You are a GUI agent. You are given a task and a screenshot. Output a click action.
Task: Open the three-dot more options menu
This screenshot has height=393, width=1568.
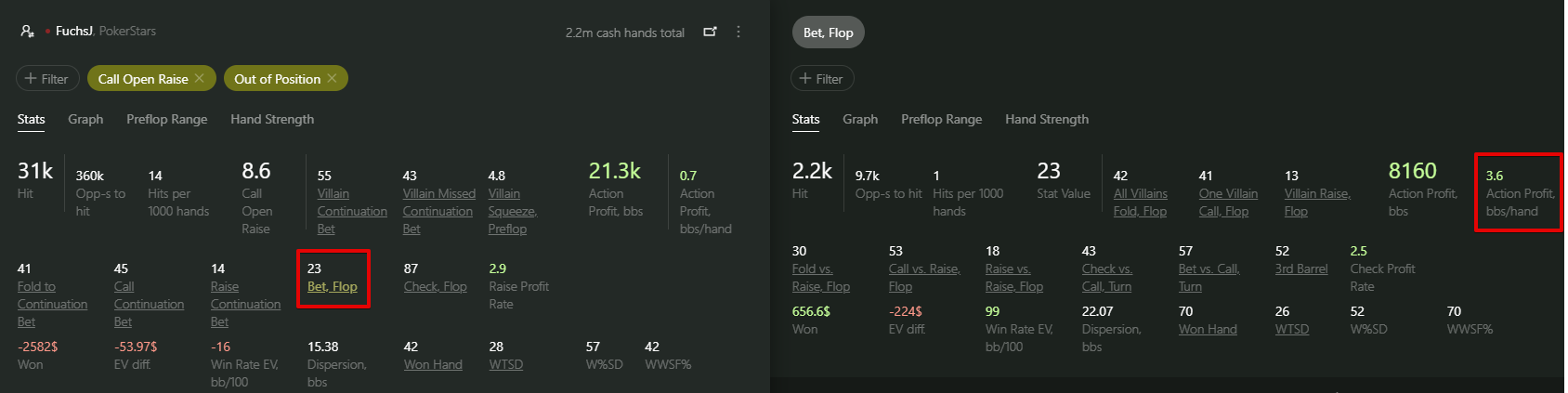pyautogui.click(x=738, y=32)
